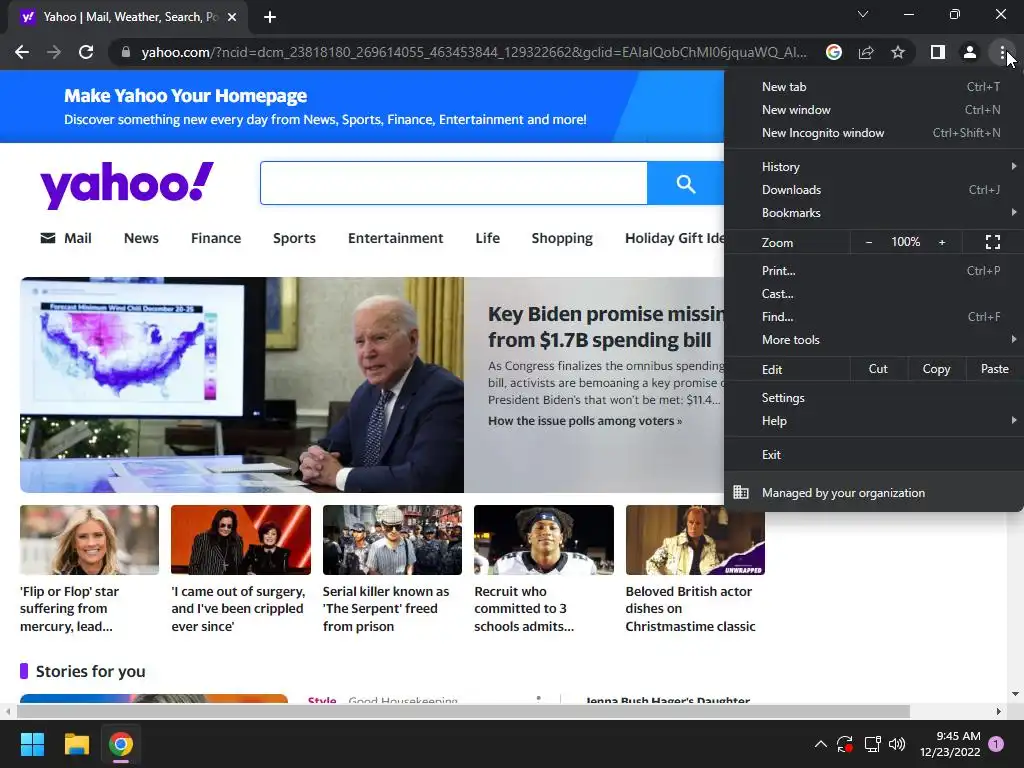Open File Explorer from taskbar
Viewport: 1024px width, 768px height.
tap(76, 744)
